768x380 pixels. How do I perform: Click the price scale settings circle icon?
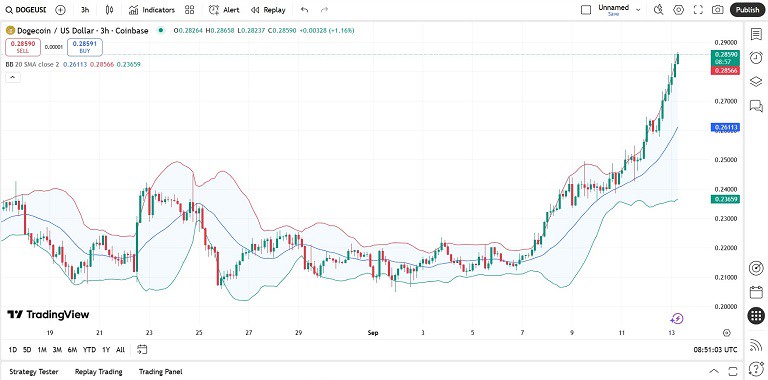(727, 333)
